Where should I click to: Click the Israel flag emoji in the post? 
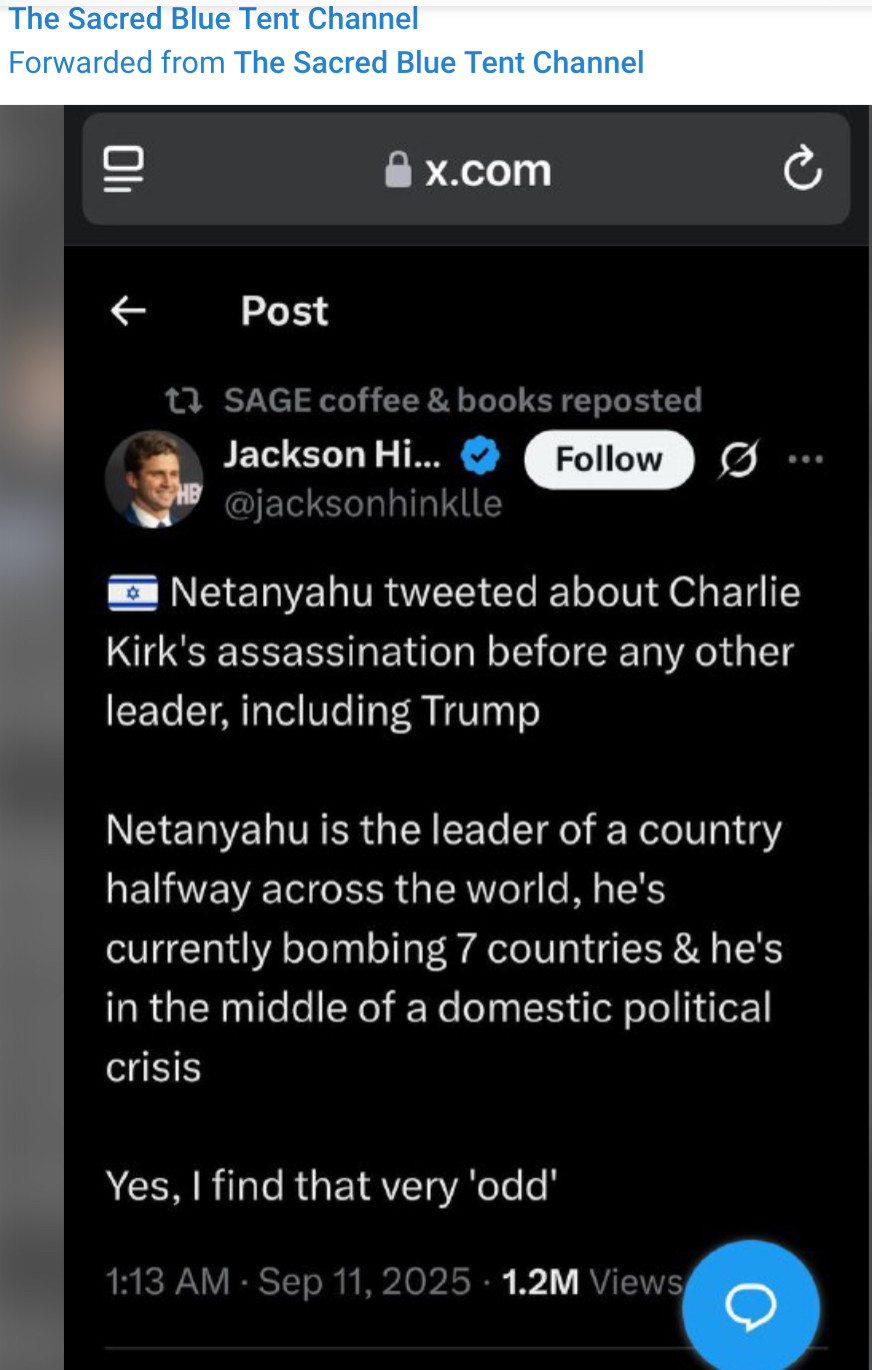[132, 593]
